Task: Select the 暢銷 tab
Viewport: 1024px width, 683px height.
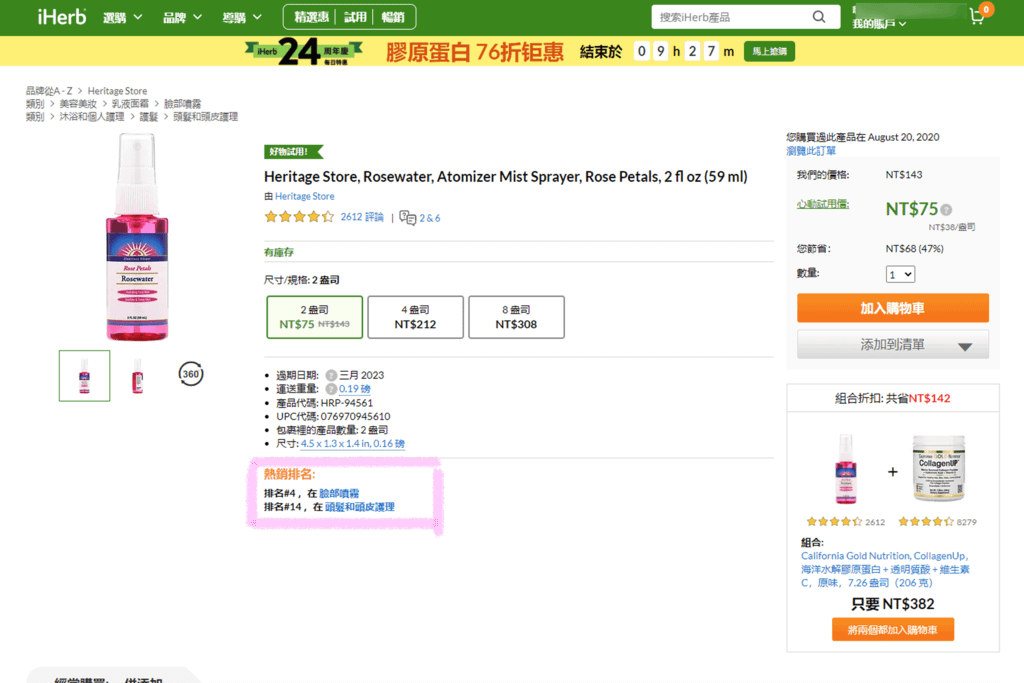Action: click(393, 18)
